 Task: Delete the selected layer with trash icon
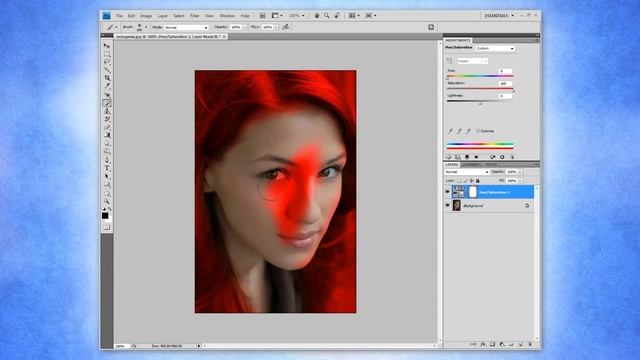click(x=530, y=344)
